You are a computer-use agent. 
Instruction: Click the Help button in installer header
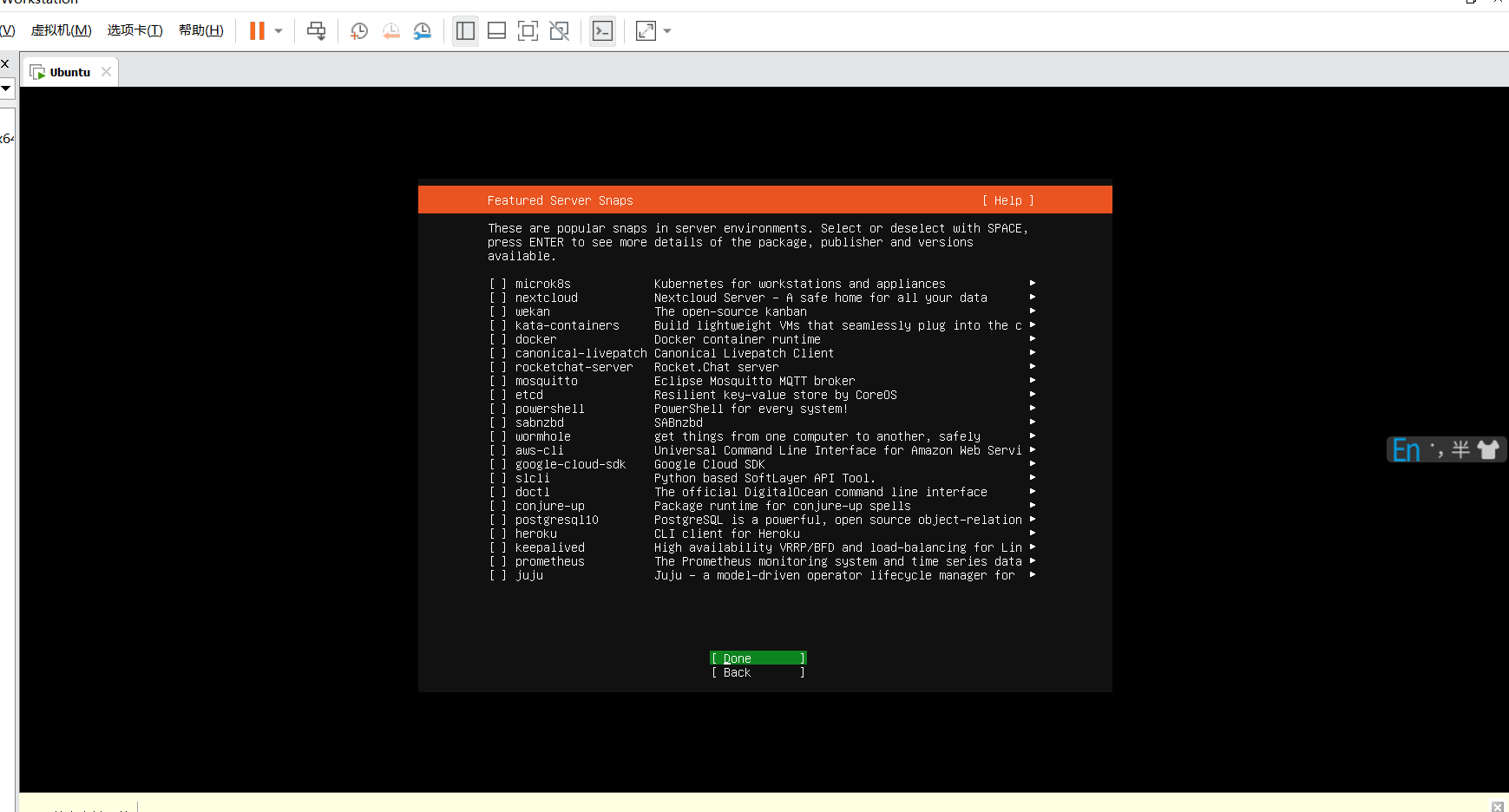(x=1007, y=200)
